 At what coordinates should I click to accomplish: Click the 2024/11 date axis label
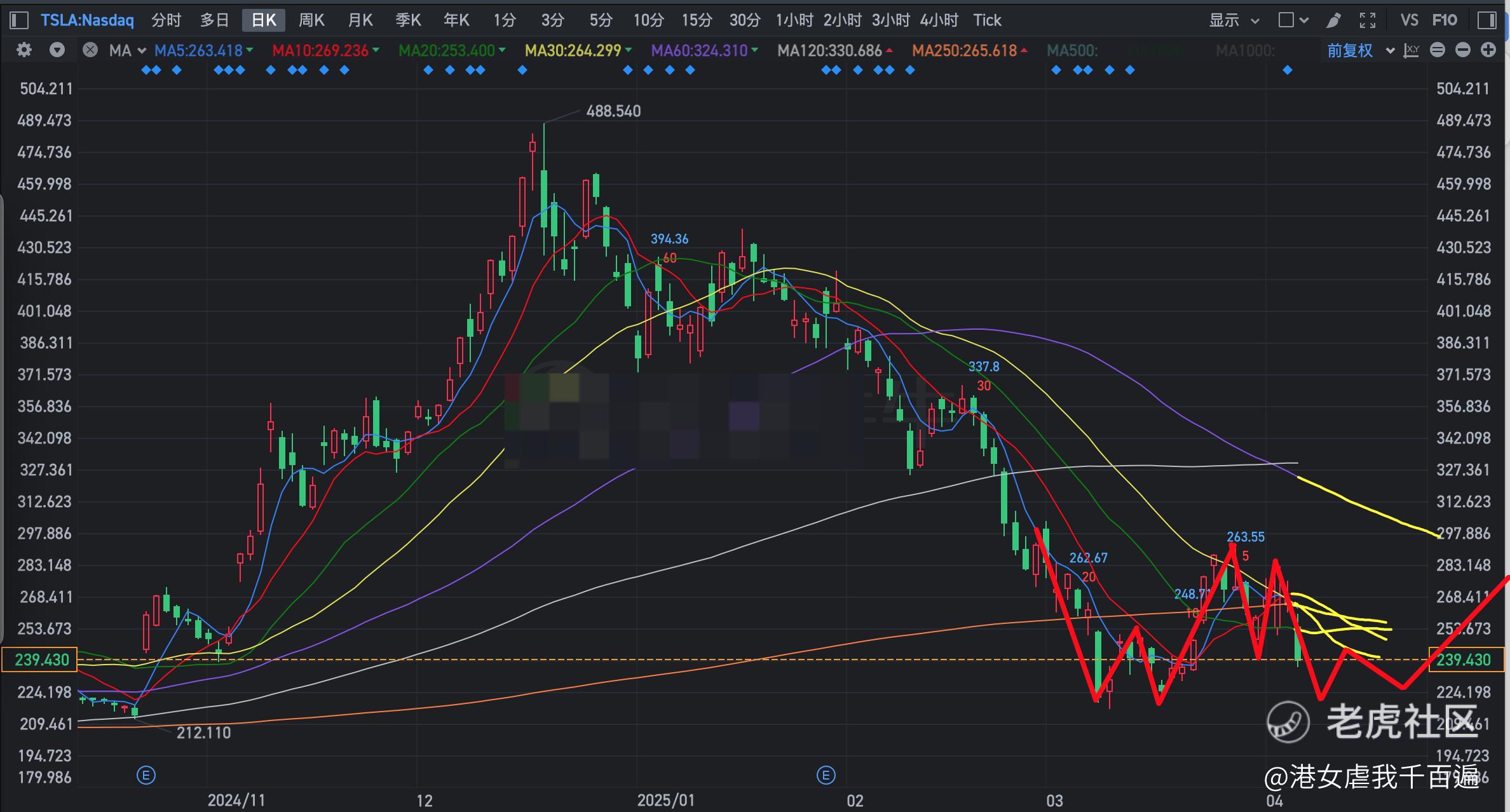click(236, 800)
